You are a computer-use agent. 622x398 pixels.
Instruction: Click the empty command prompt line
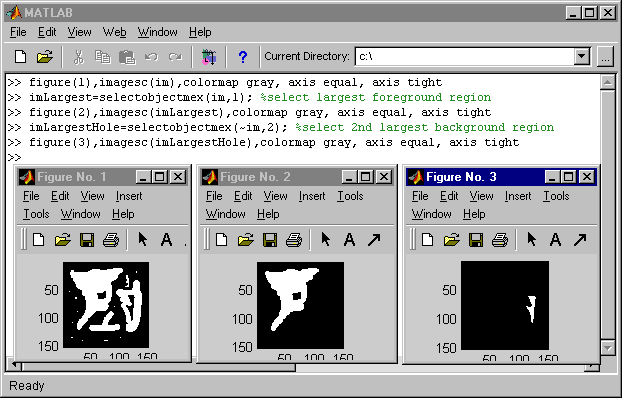click(303, 158)
